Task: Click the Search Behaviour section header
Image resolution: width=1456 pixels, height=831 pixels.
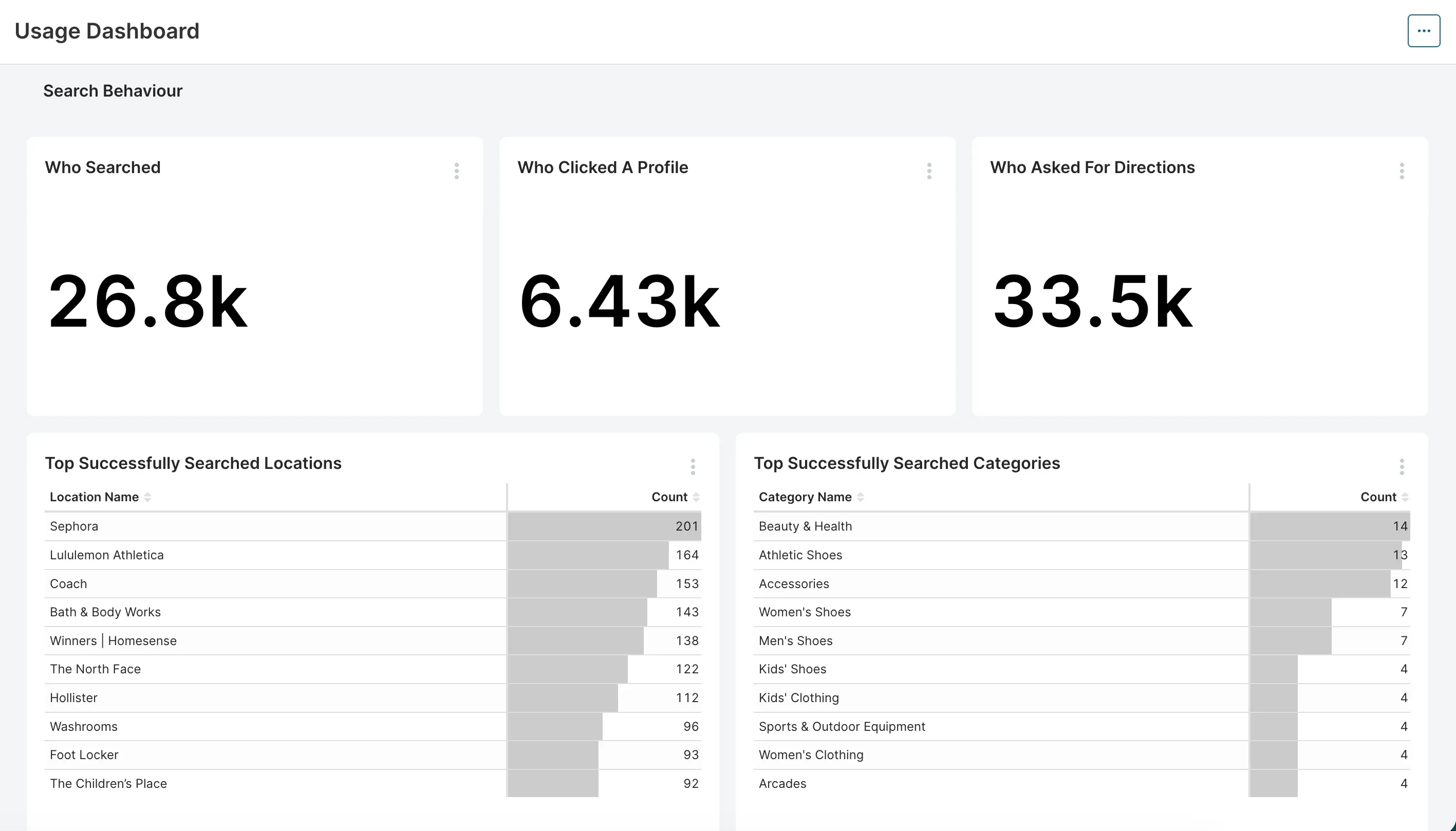Action: (113, 90)
